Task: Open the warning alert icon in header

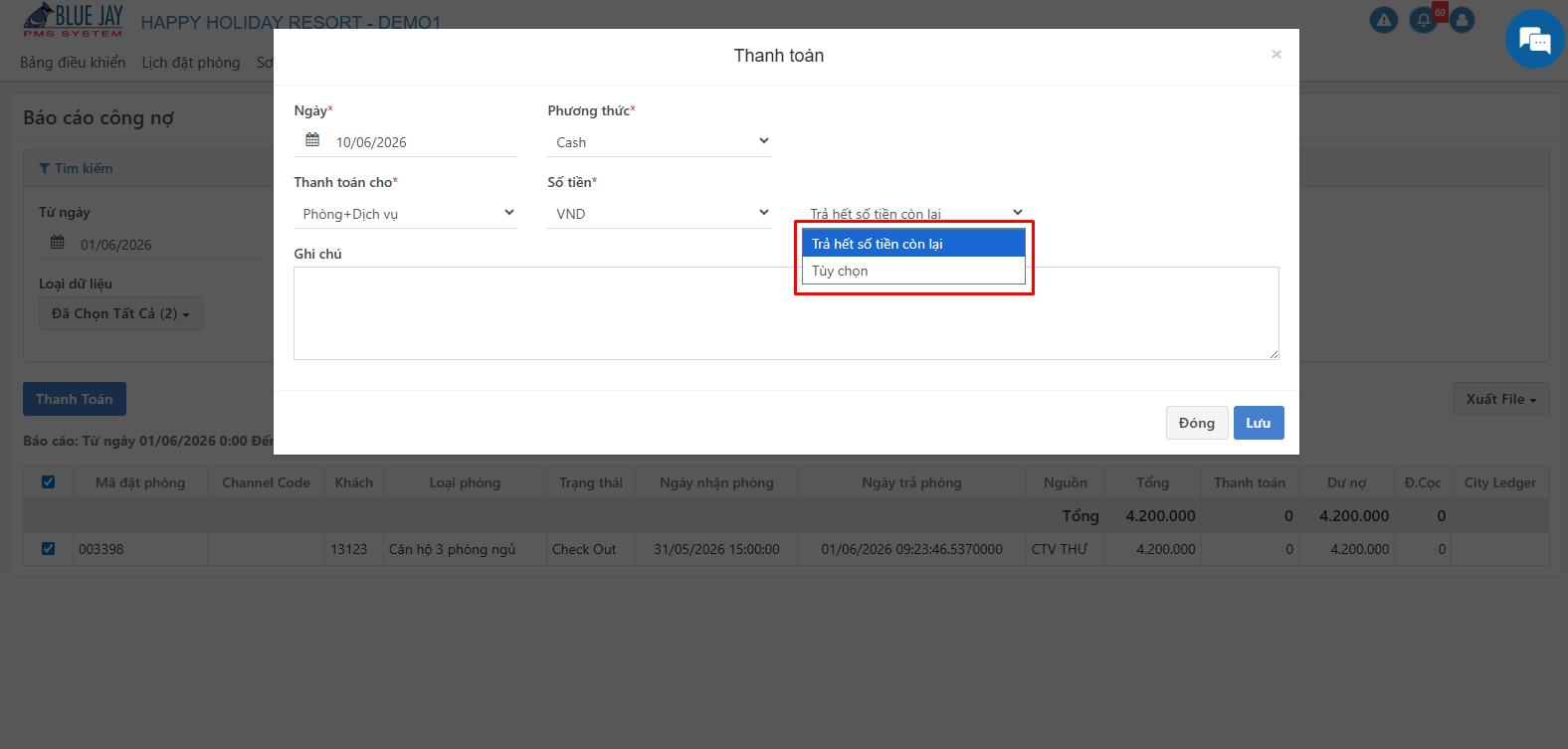Action: pyautogui.click(x=1384, y=20)
